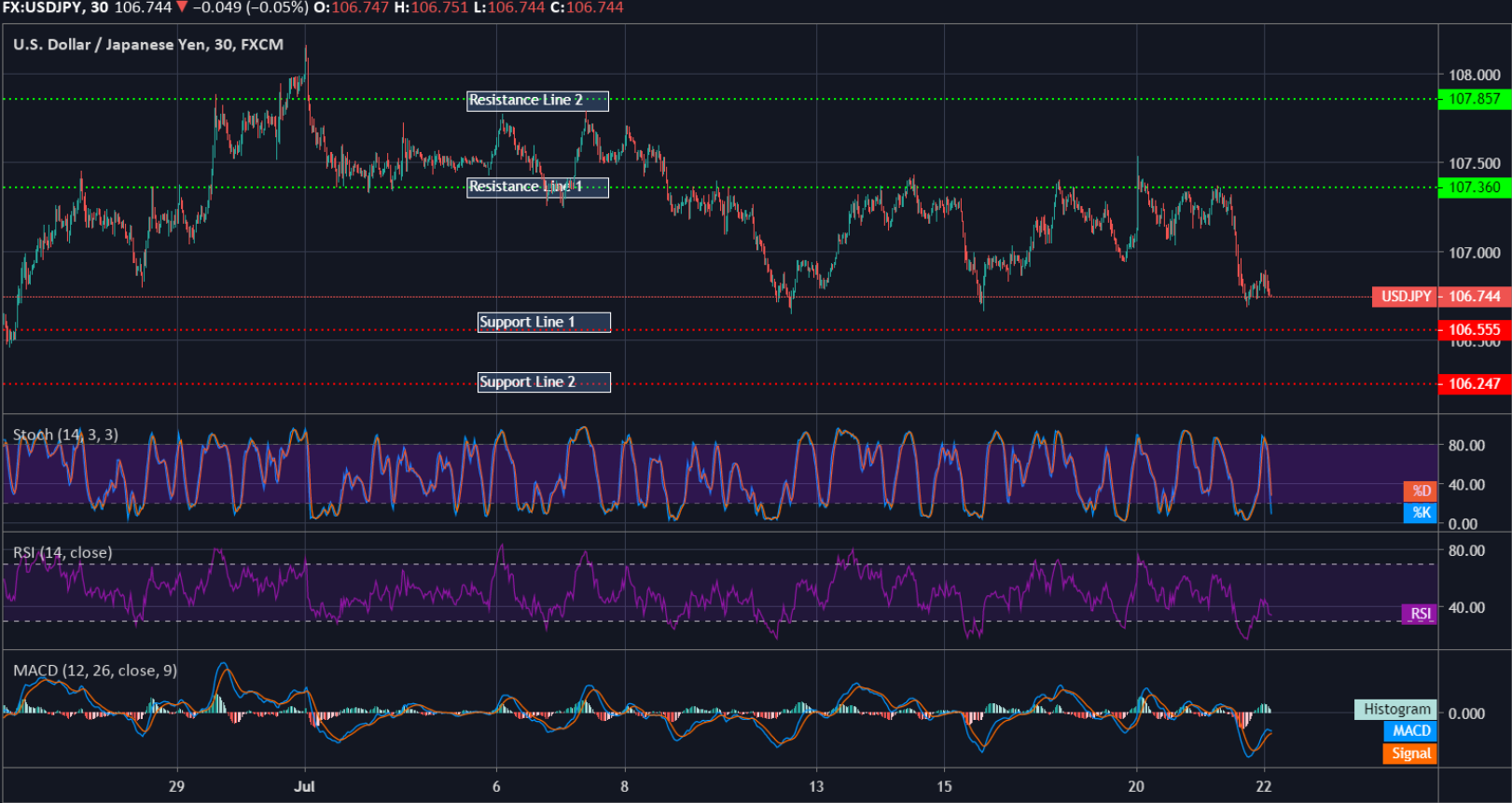Screen dimensions: 1512x803
Task: Click the O:106.747 open value in header
Action: (351, 7)
